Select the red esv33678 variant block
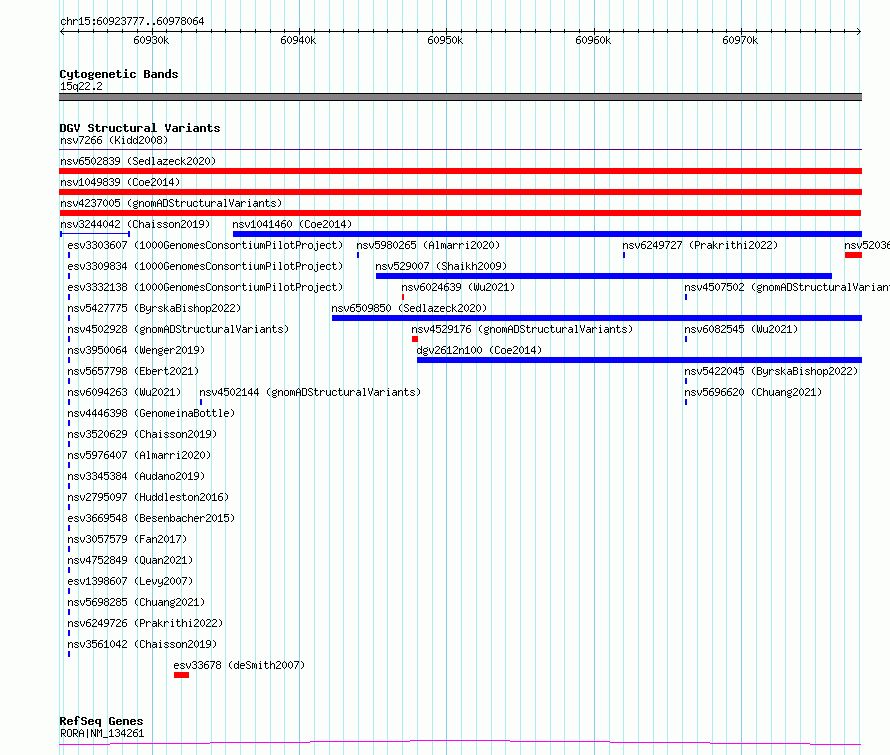This screenshot has width=890, height=755. point(182,675)
